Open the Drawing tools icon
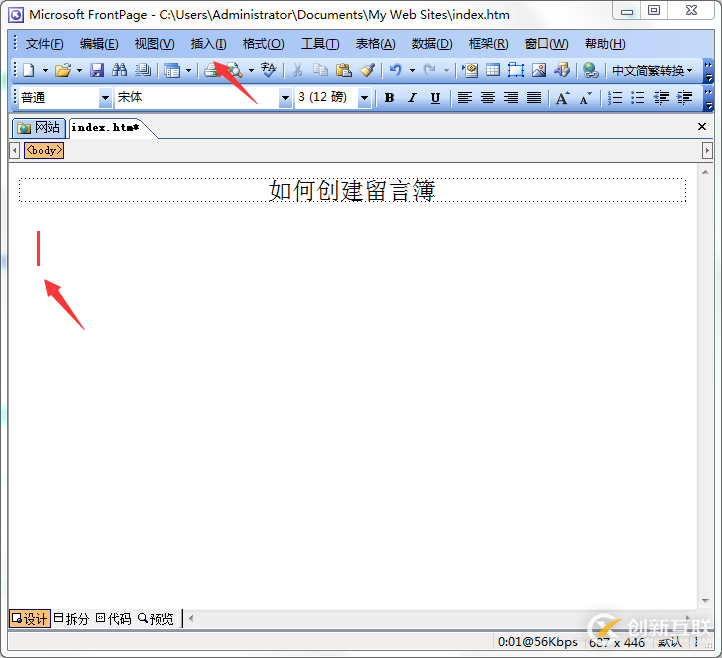This screenshot has width=722, height=658. (562, 70)
